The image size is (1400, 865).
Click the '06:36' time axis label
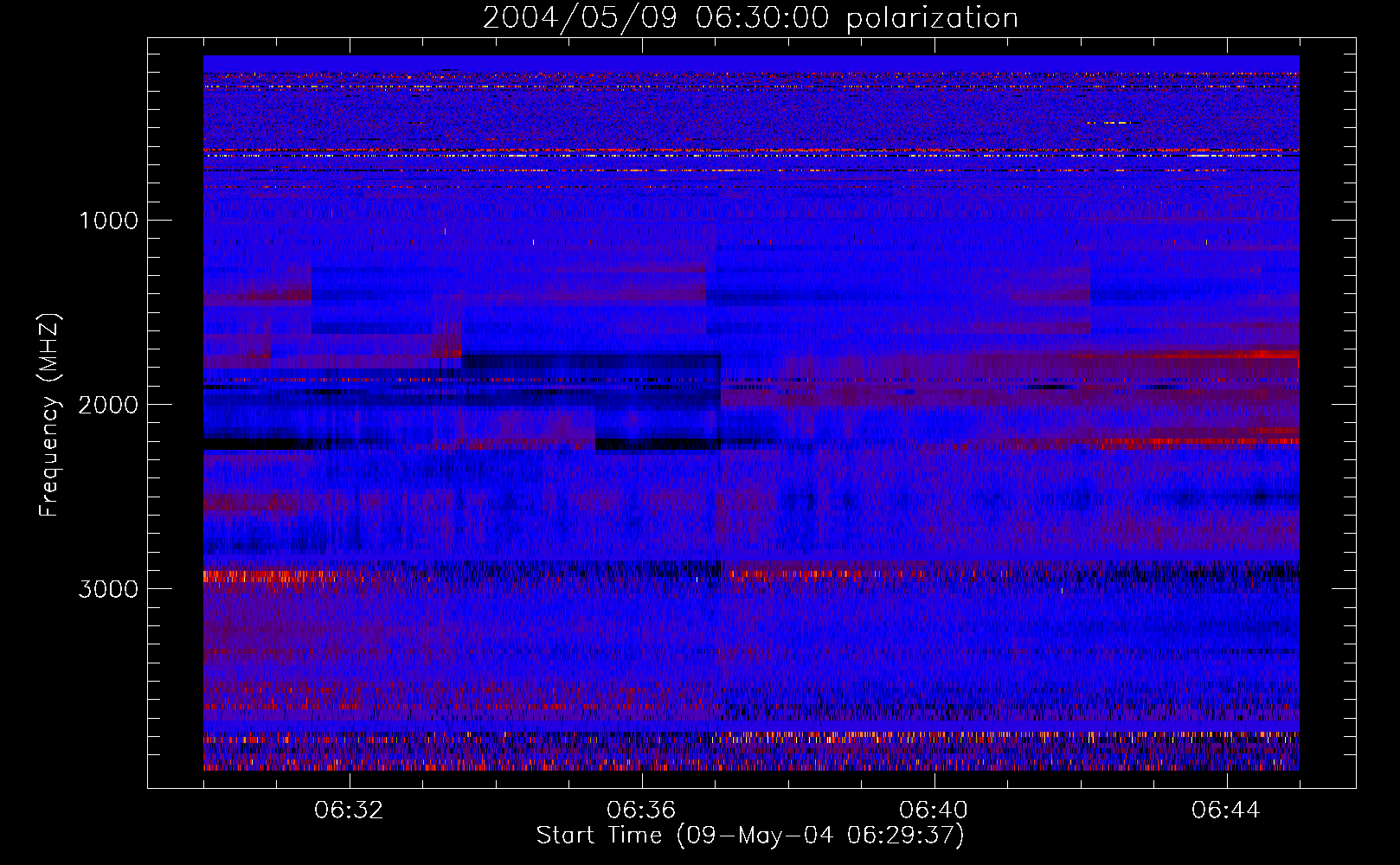(641, 811)
